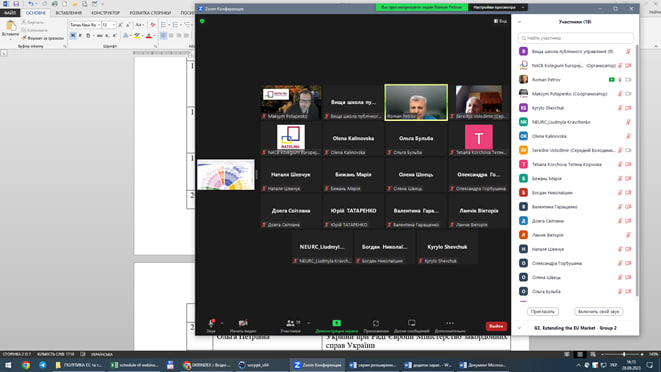This screenshot has width=661, height=372.
Task: Click the red Выйти leave button
Action: point(496,326)
